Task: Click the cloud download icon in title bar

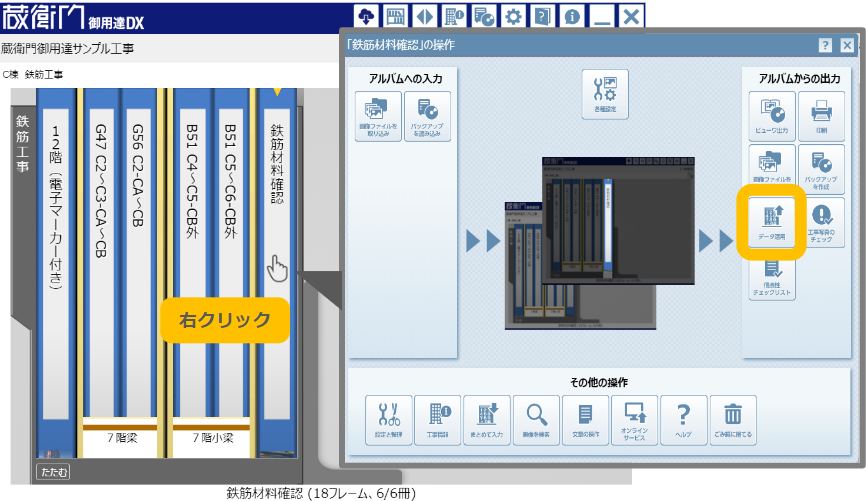Action: pos(366,16)
